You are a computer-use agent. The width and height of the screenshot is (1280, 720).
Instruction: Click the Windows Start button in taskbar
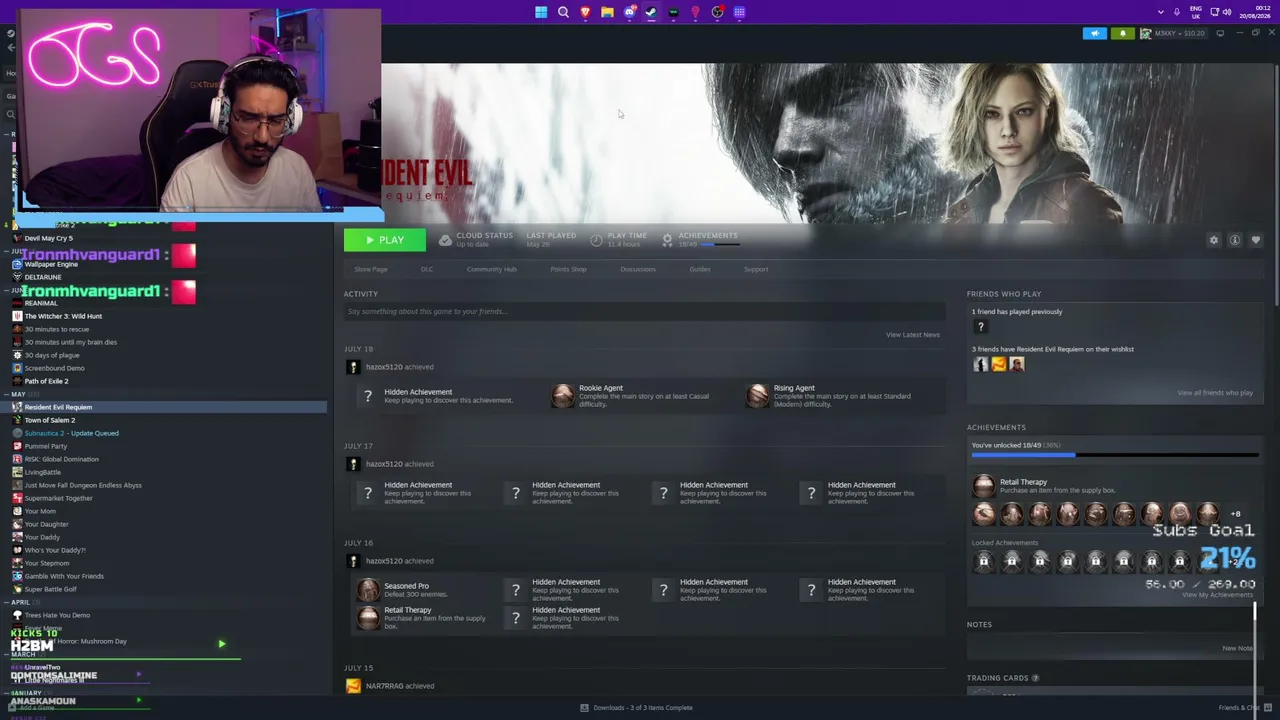[x=541, y=12]
